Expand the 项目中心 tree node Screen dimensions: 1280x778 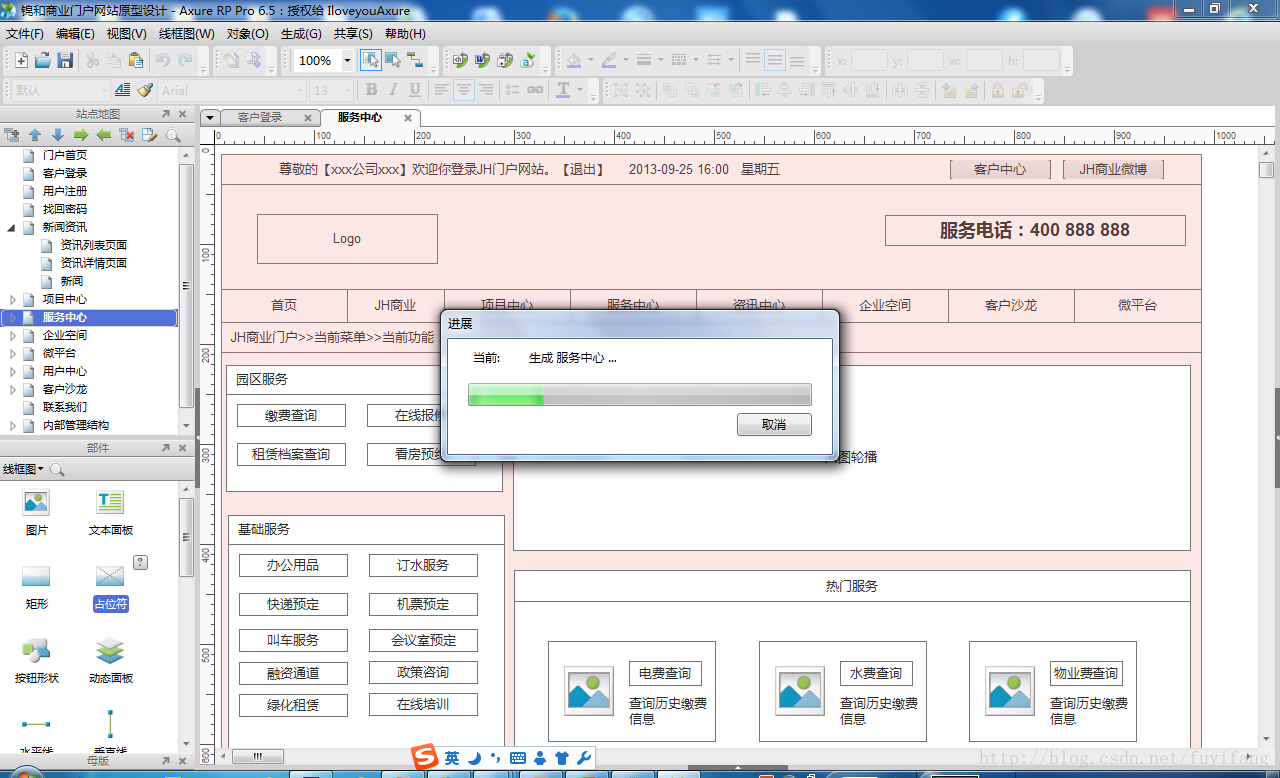click(x=12, y=299)
